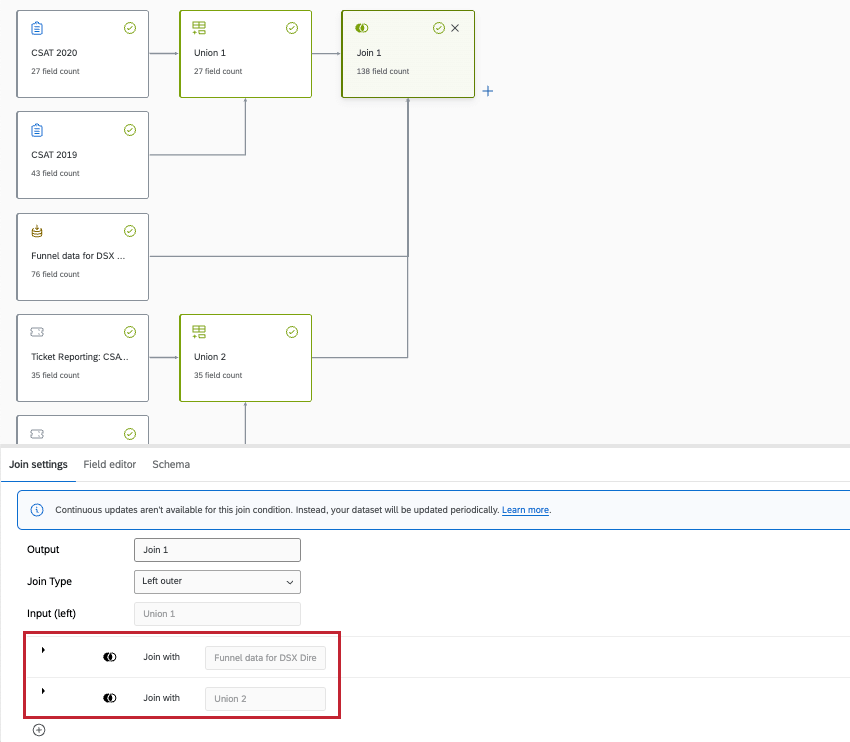The image size is (850, 742).
Task: Click the checkmark indicator on Join 1 node
Action: click(x=438, y=28)
